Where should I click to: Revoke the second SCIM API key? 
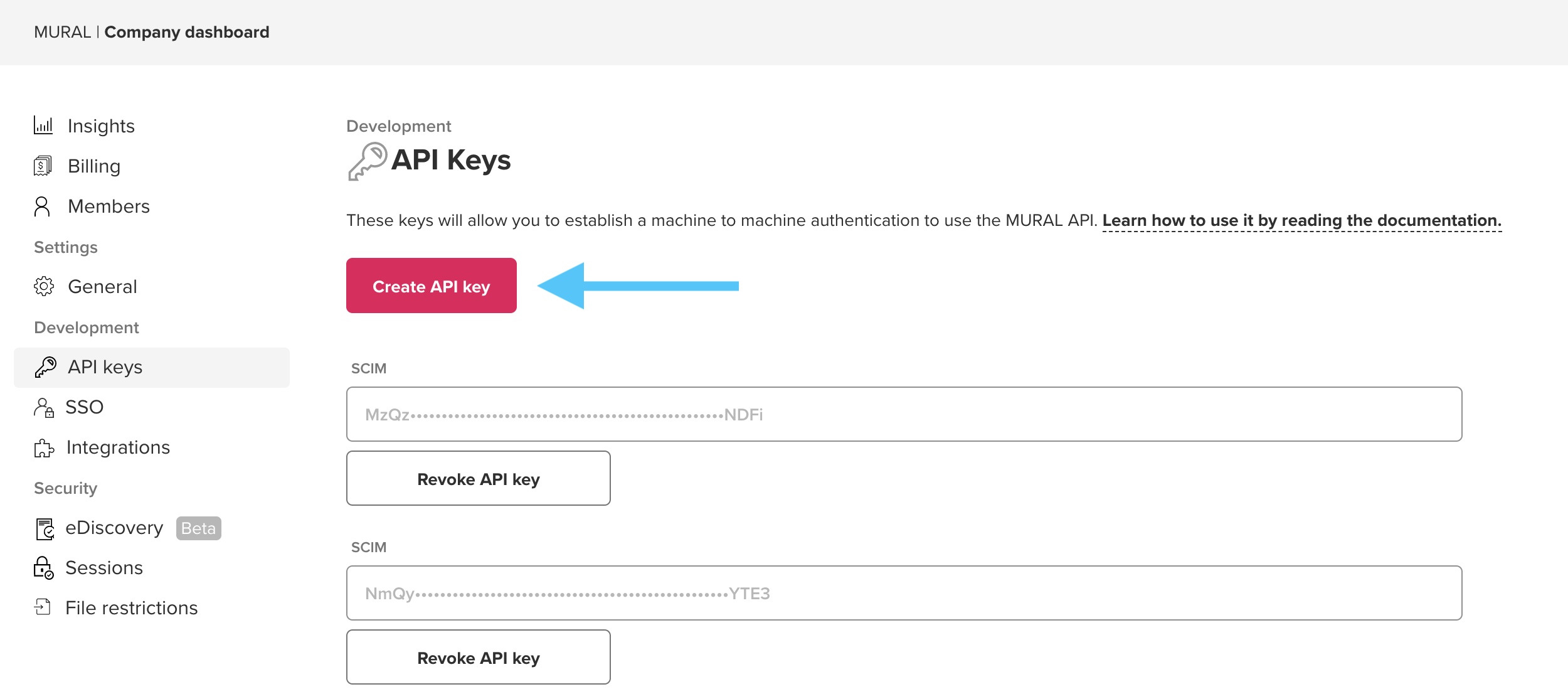tap(478, 658)
